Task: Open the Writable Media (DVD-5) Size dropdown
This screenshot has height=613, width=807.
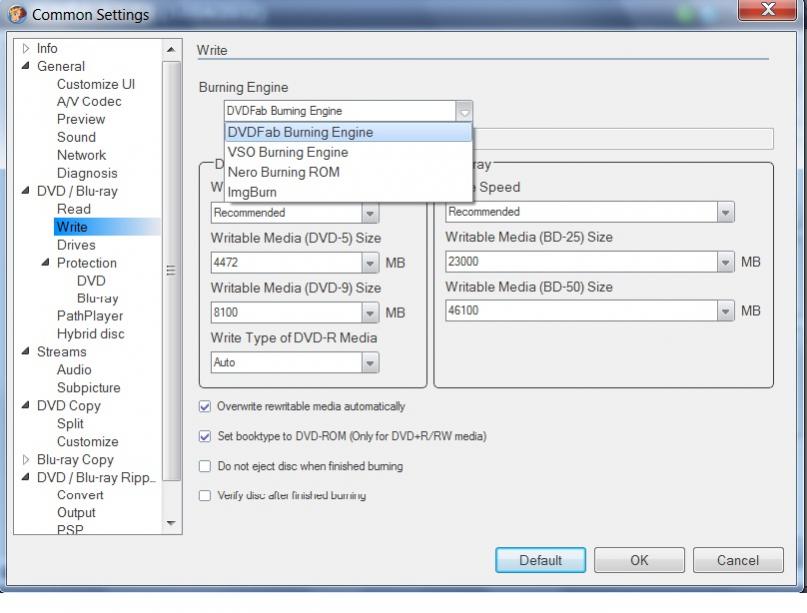Action: pos(370,263)
